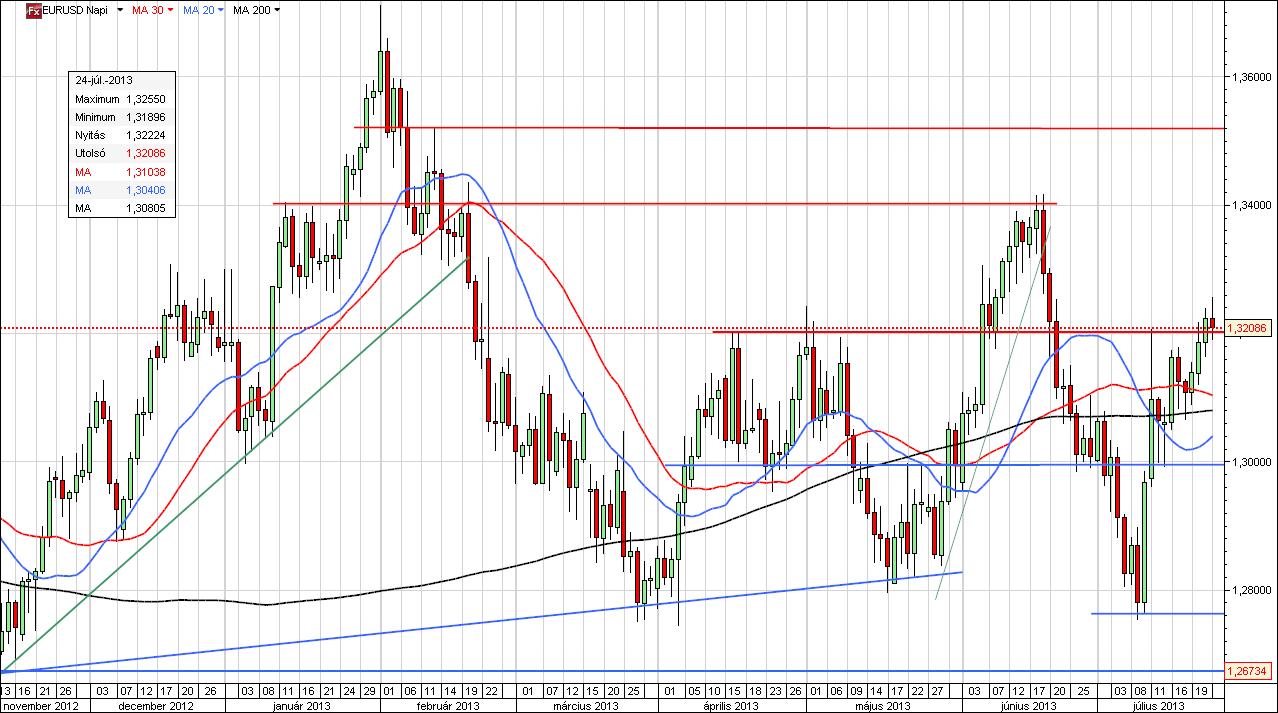Click the 1,28000 price axis label
This screenshot has width=1278, height=713.
point(1252,590)
